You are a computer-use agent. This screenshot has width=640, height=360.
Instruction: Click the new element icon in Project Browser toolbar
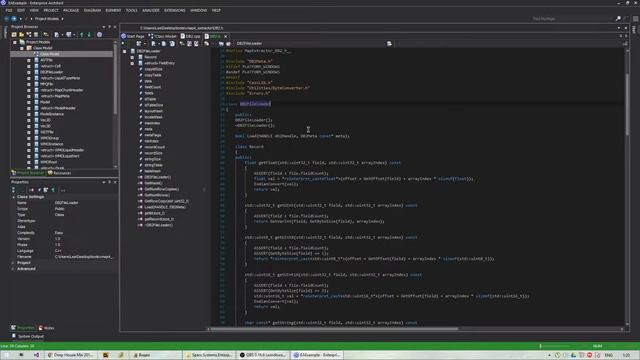[36, 35]
